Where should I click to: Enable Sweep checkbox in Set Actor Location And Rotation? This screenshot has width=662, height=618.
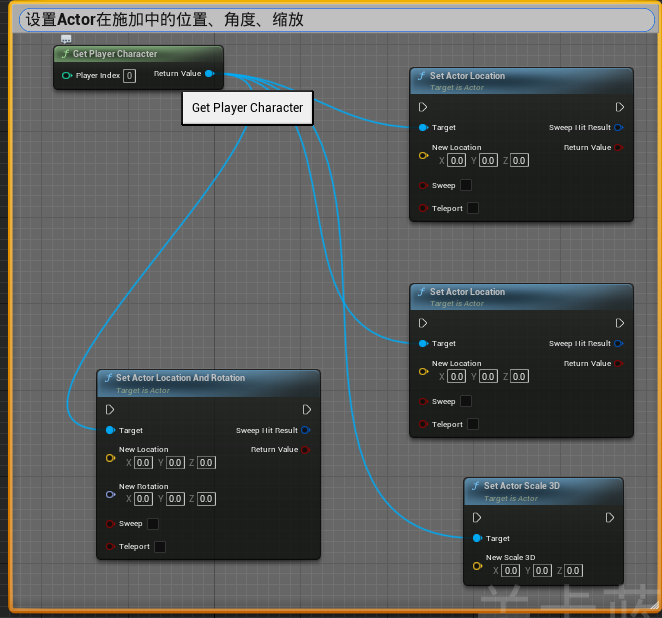point(153,523)
